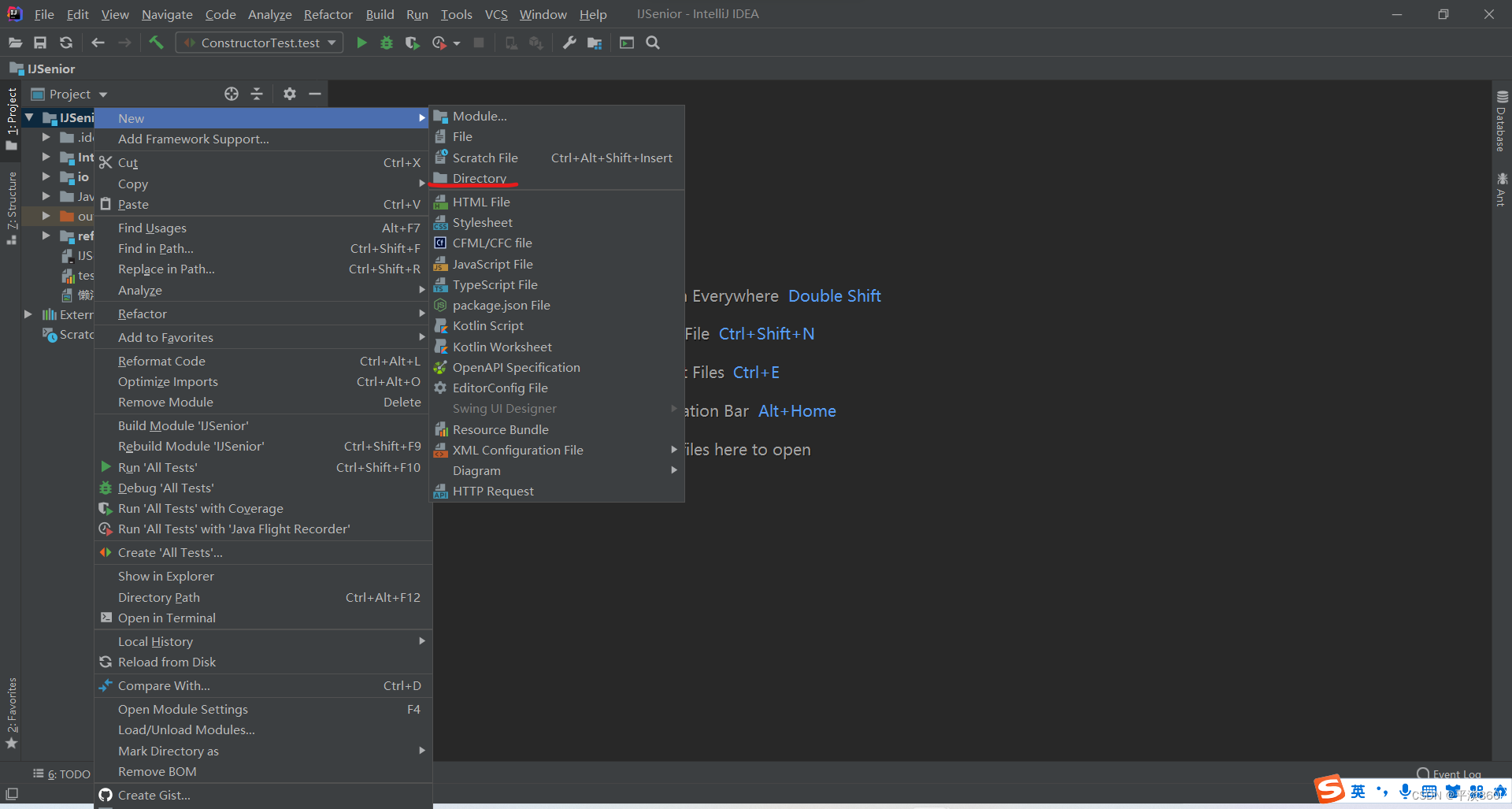
Task: Click the Double Shift search shortcut link
Action: (x=834, y=295)
